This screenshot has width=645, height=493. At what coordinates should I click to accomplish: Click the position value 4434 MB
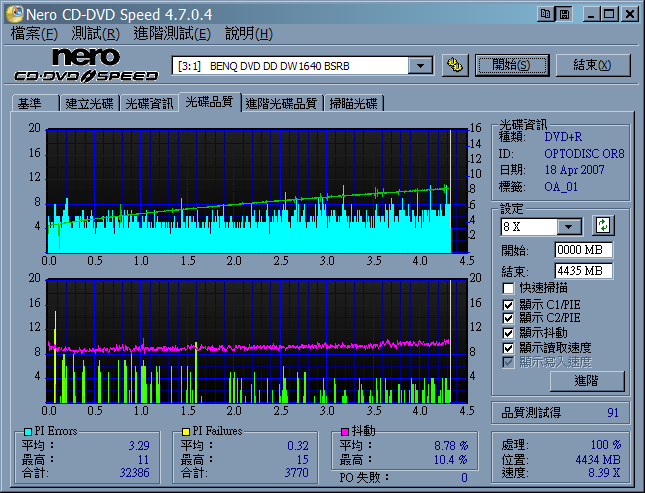coord(598,460)
